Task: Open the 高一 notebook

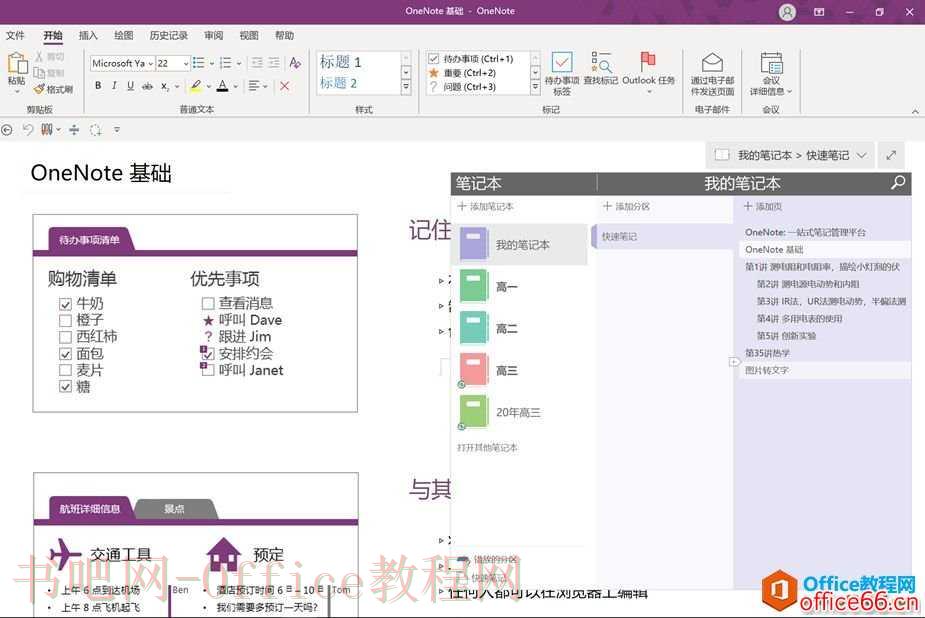Action: (x=519, y=287)
